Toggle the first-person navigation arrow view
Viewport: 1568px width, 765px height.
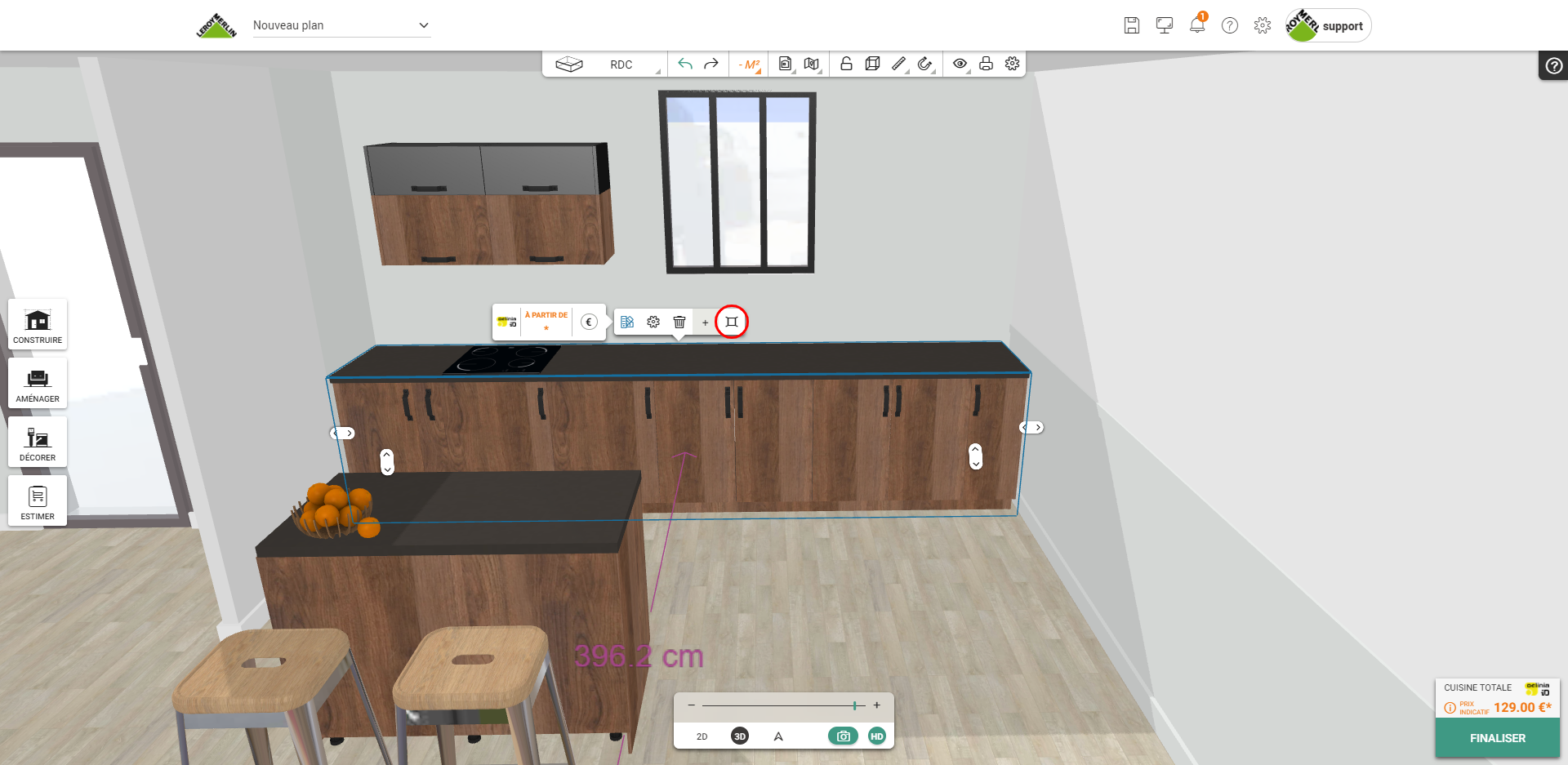(778, 736)
